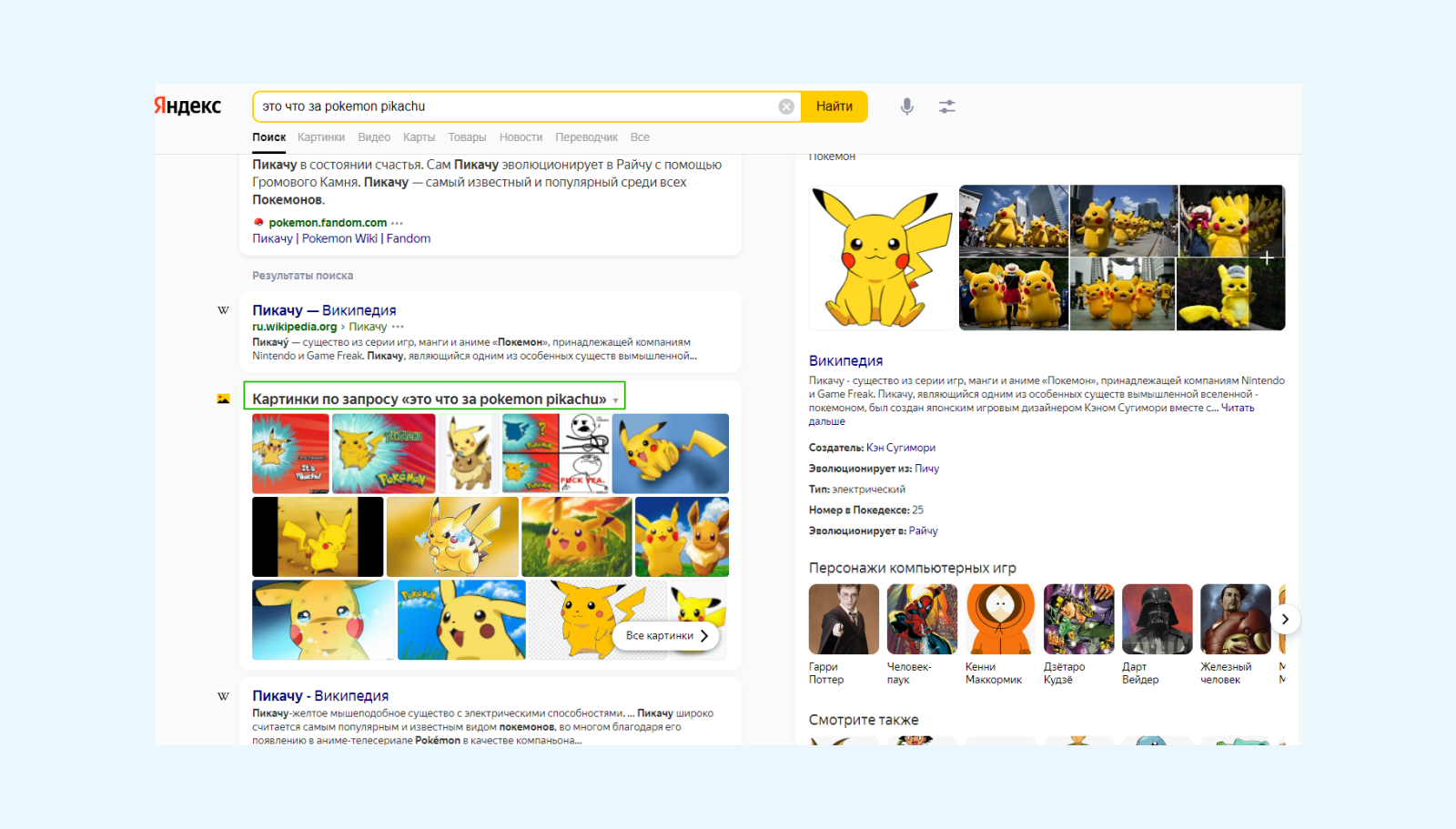Screen dimensions: 1456x829
Task: Open Дарт Вейдер character card
Action: (1157, 634)
